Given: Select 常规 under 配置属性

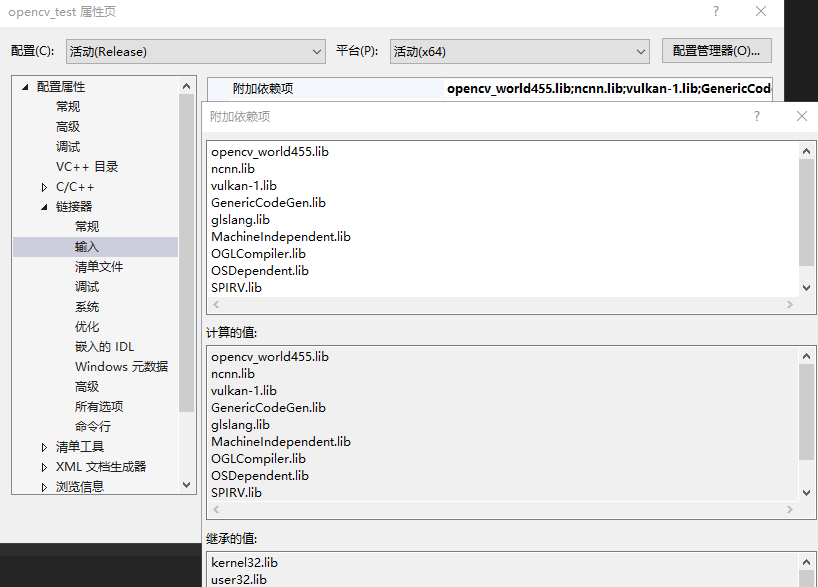Looking at the screenshot, I should [x=68, y=106].
